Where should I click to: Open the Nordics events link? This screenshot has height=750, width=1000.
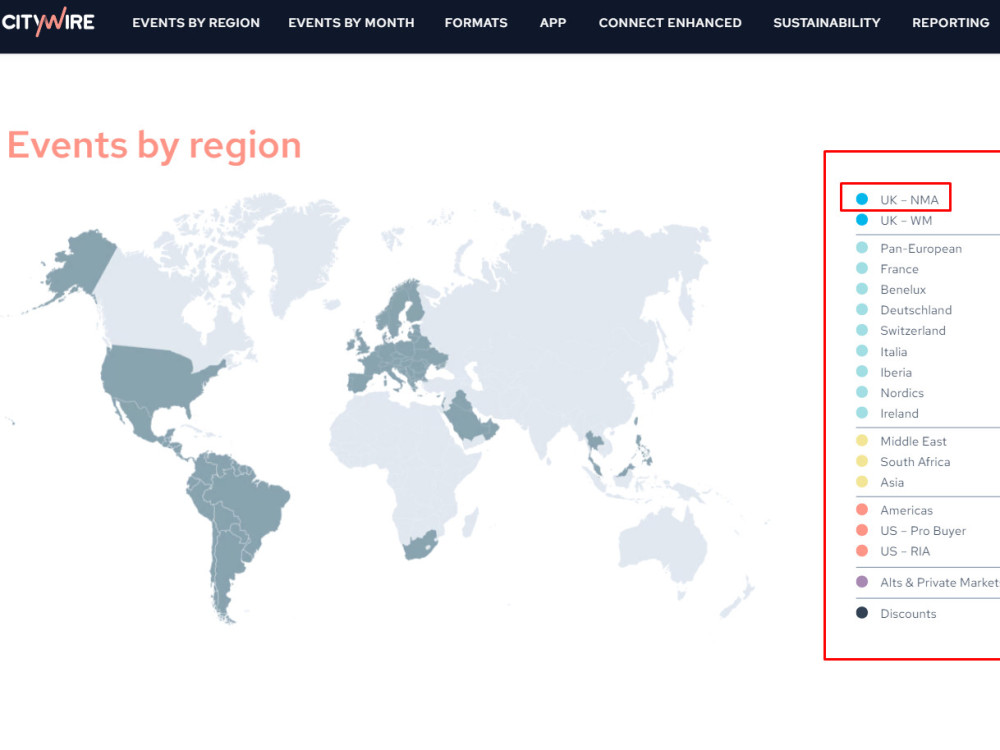coord(902,393)
